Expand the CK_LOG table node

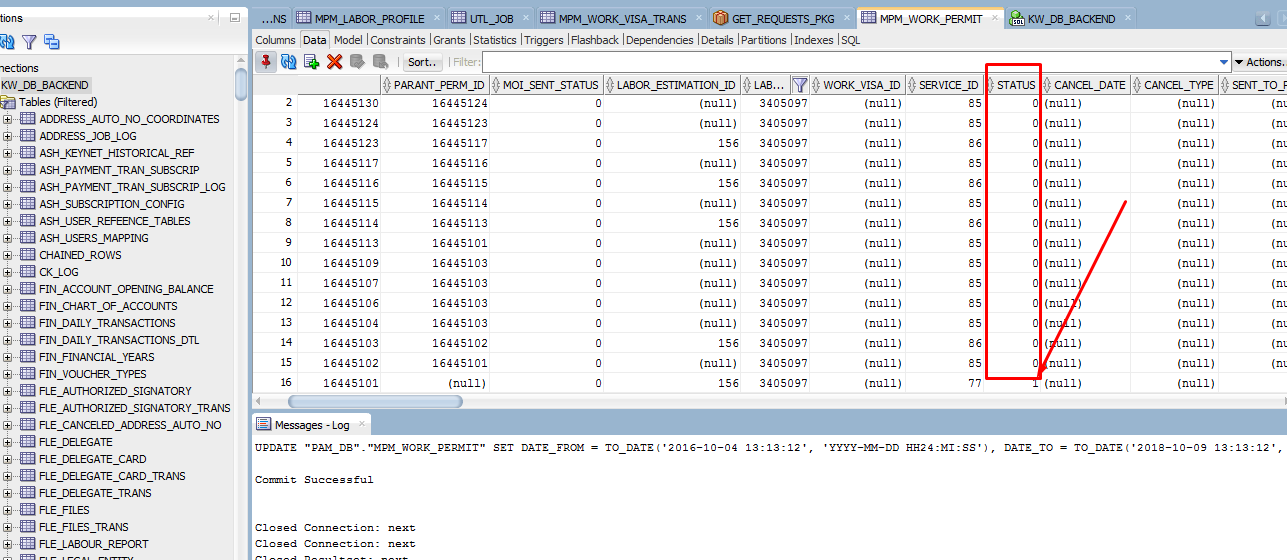[8, 272]
